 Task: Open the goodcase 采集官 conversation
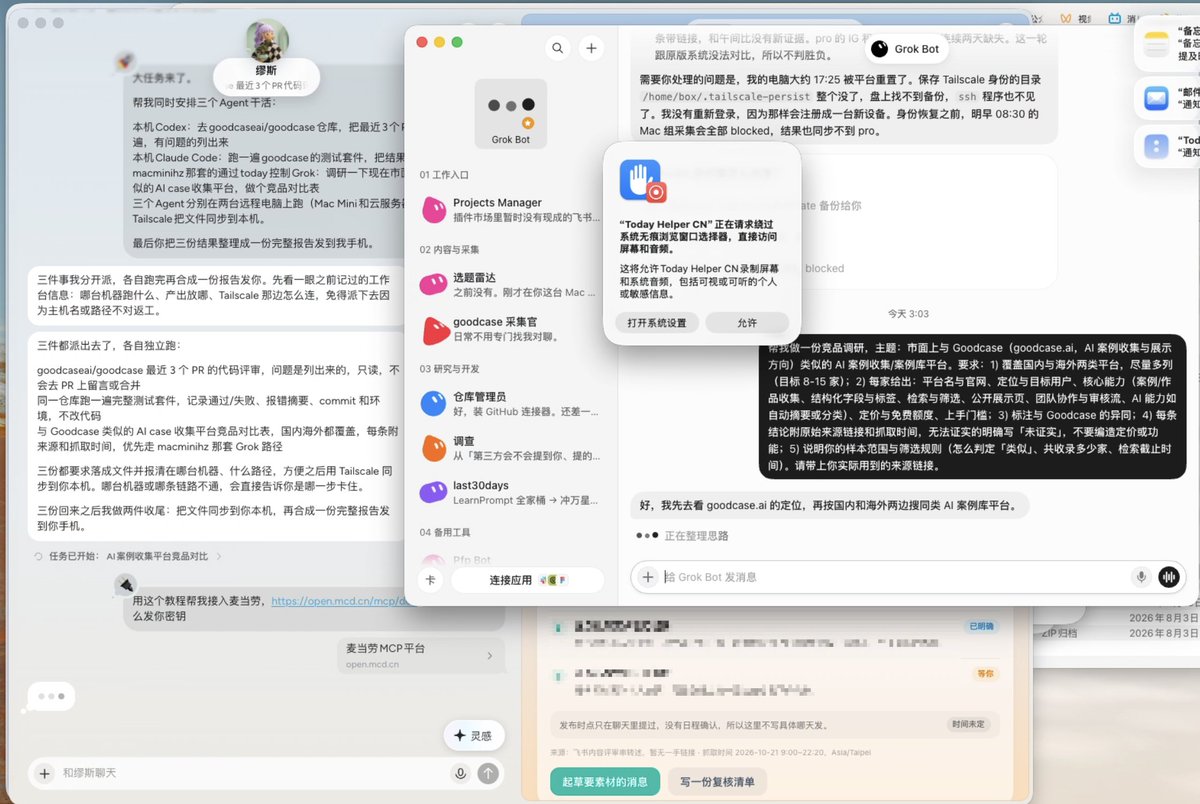[x=511, y=330]
